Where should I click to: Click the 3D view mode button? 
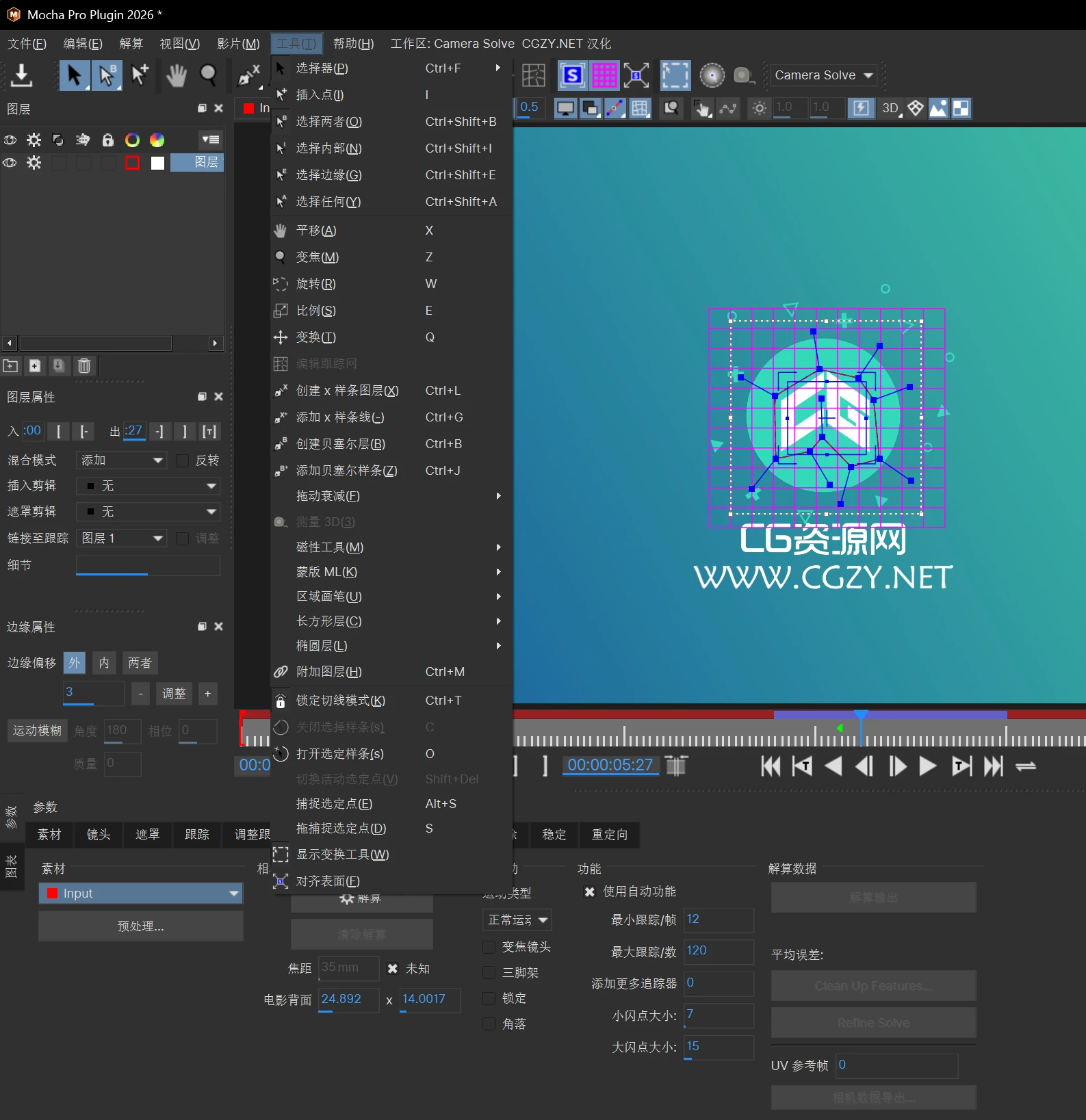(x=891, y=108)
